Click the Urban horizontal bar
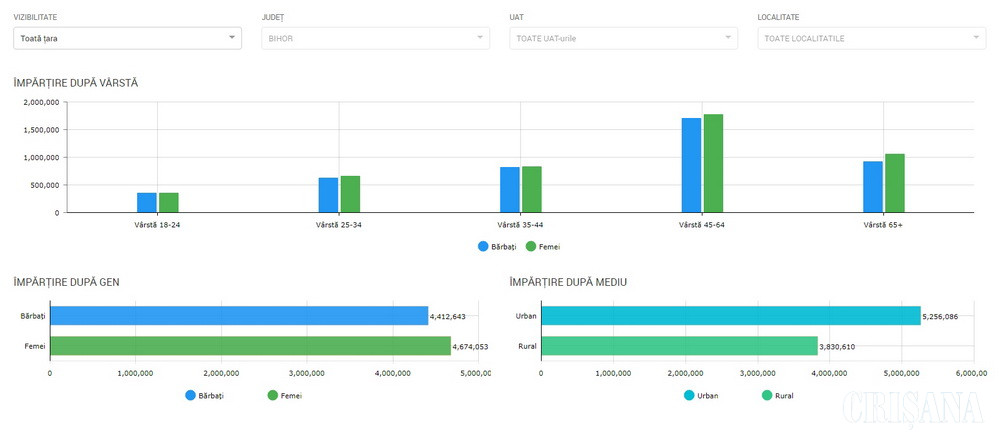 [730, 316]
